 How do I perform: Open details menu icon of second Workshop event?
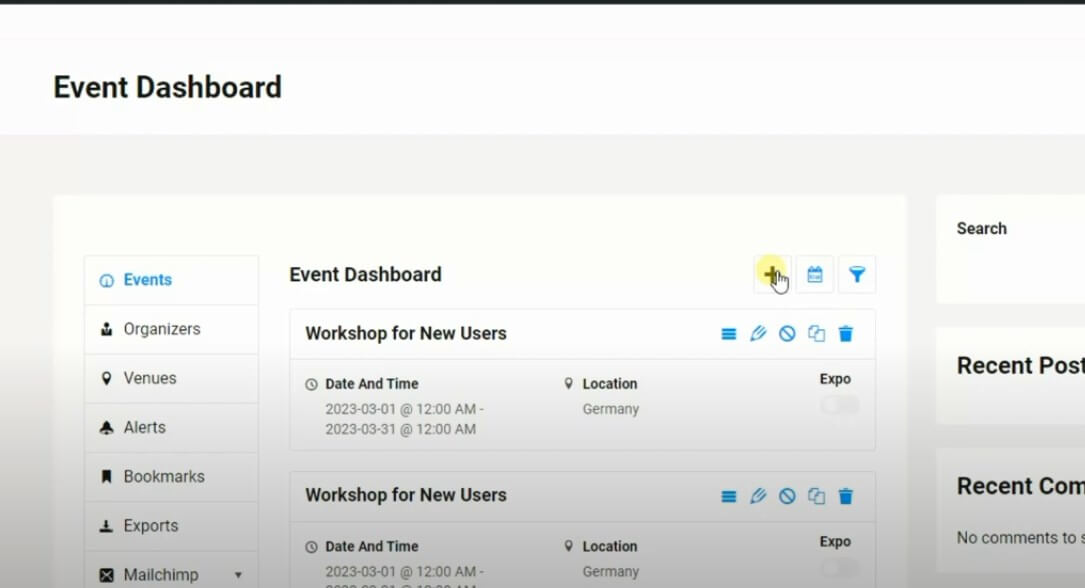pyautogui.click(x=729, y=497)
